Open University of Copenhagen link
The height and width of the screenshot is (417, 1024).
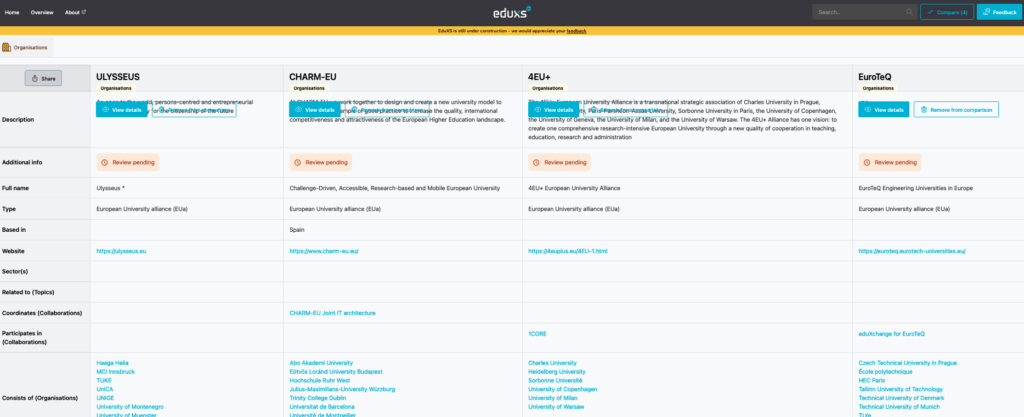pyautogui.click(x=562, y=389)
